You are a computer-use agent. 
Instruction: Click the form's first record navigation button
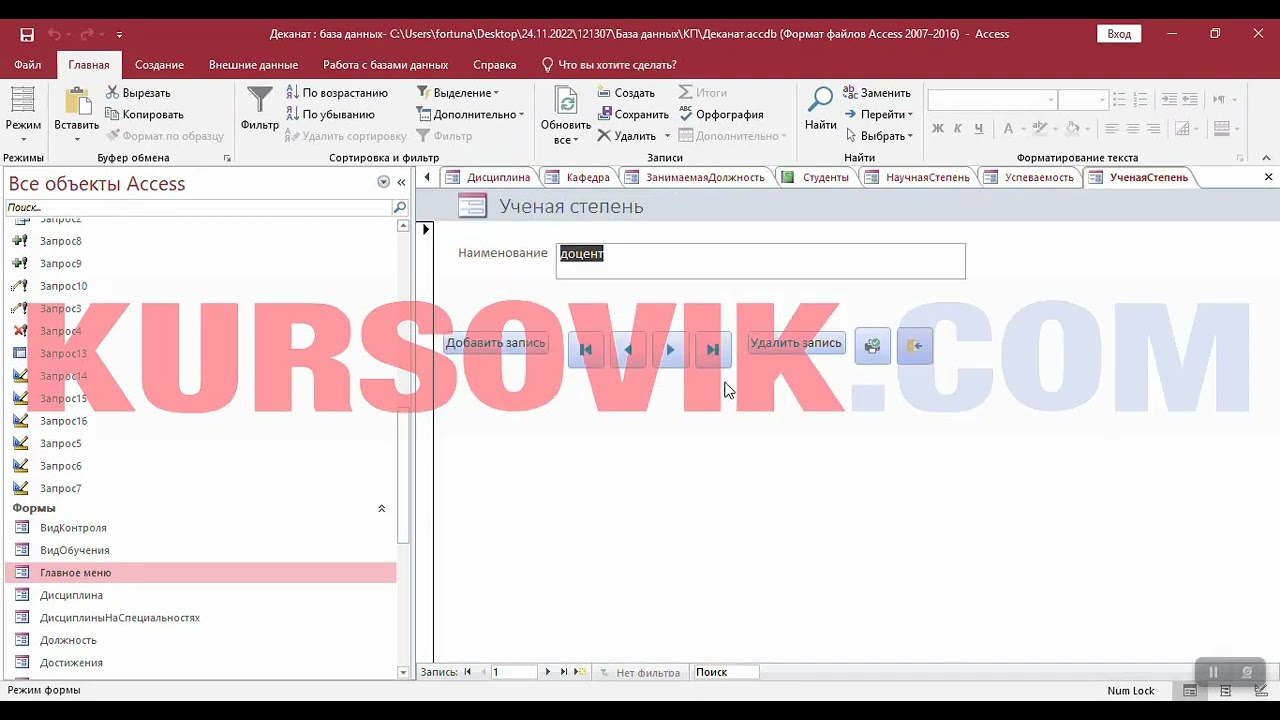586,349
